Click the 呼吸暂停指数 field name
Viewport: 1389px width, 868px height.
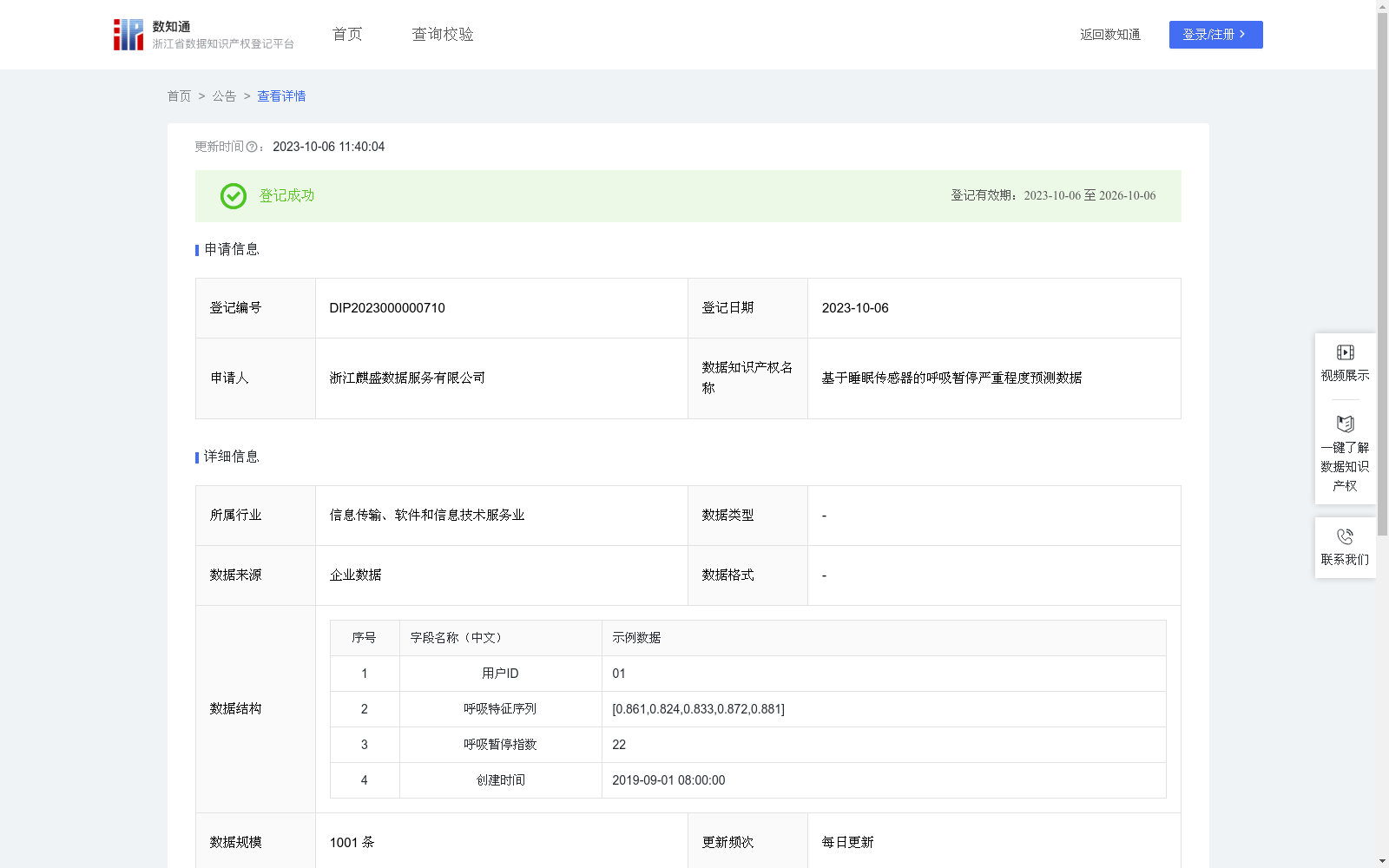pyautogui.click(x=500, y=745)
